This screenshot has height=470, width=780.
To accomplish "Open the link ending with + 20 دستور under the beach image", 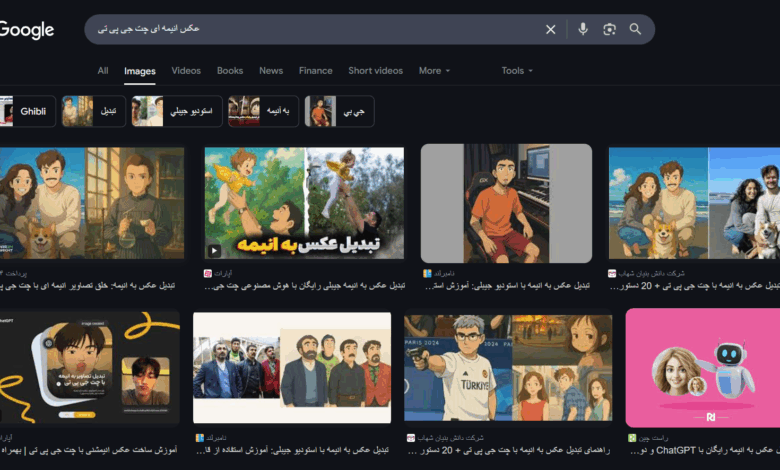I will 694,286.
